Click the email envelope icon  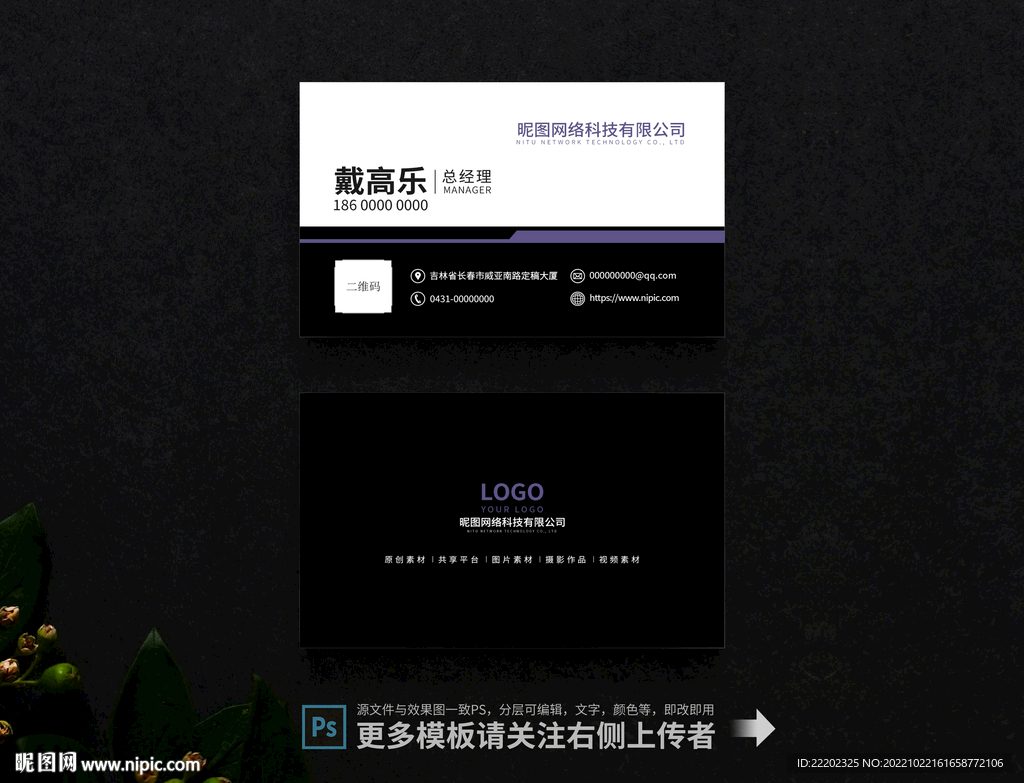577,276
